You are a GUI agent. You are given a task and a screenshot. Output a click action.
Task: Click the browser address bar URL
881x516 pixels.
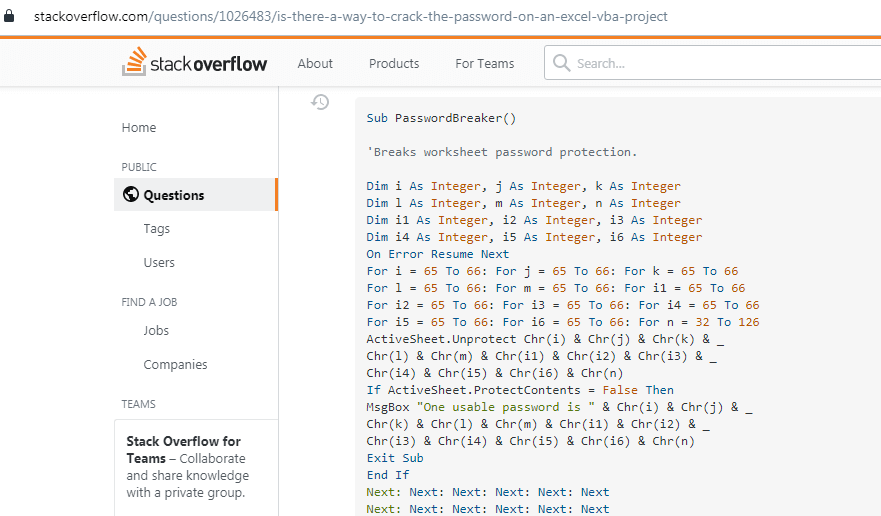pos(351,16)
